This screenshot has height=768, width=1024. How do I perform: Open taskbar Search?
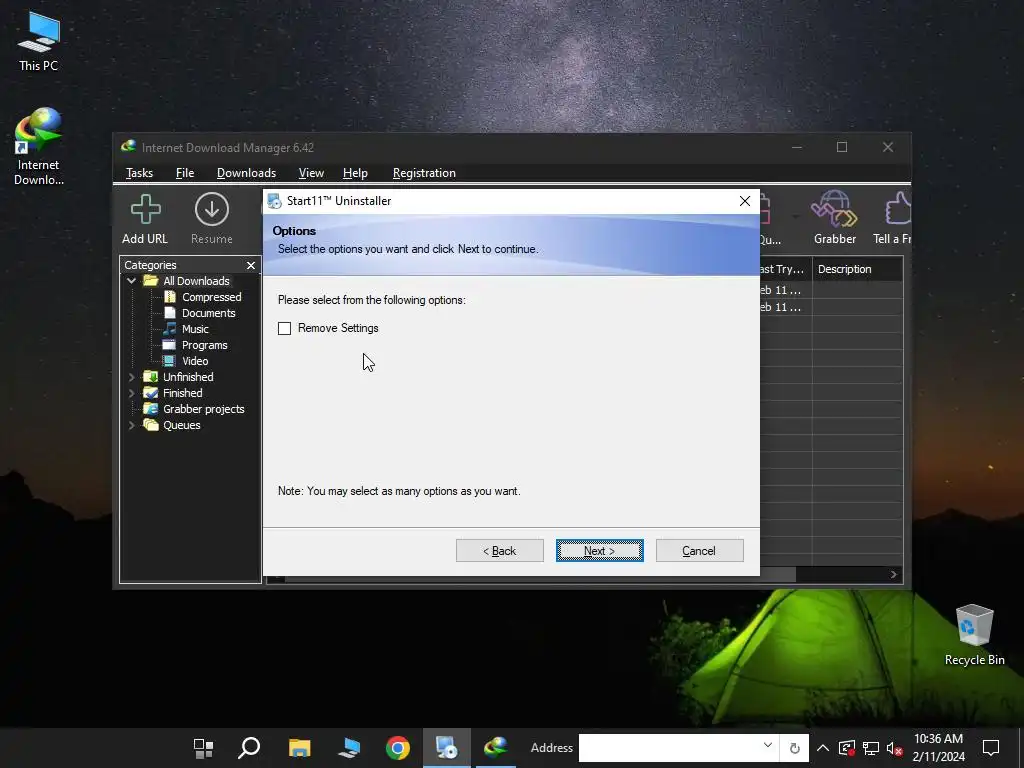pyautogui.click(x=249, y=748)
